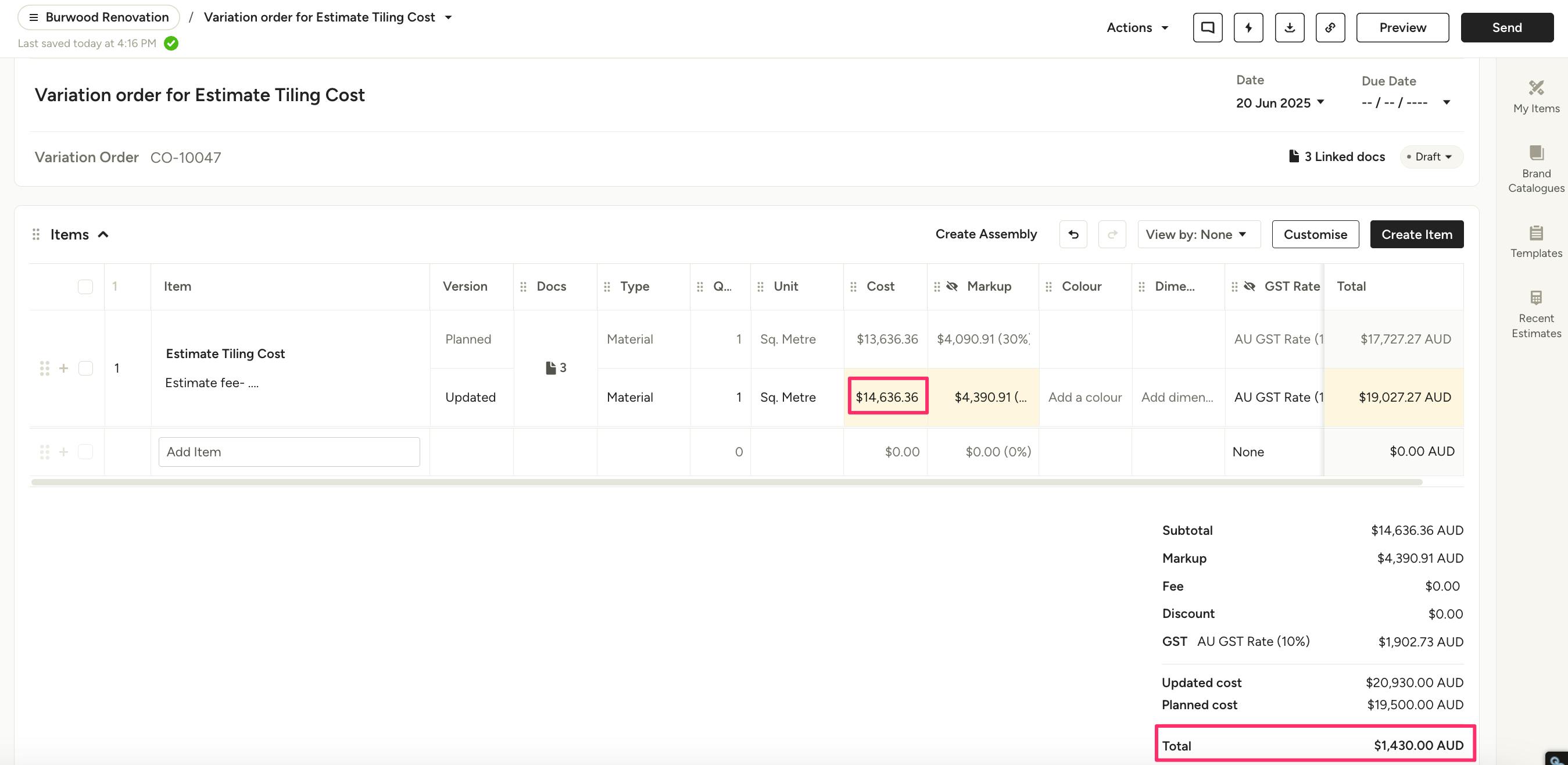Click the copy link icon

coord(1330,27)
